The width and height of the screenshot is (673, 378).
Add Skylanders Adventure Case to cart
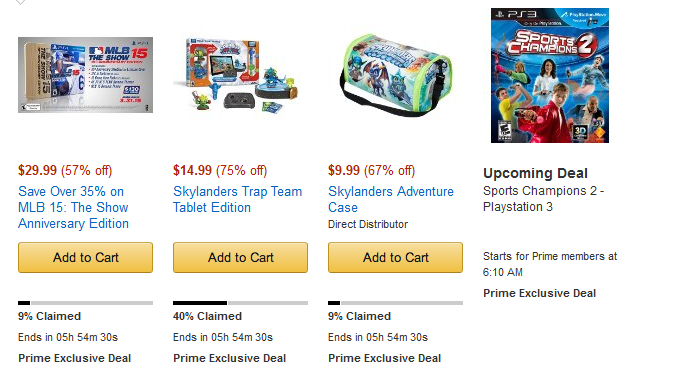395,257
